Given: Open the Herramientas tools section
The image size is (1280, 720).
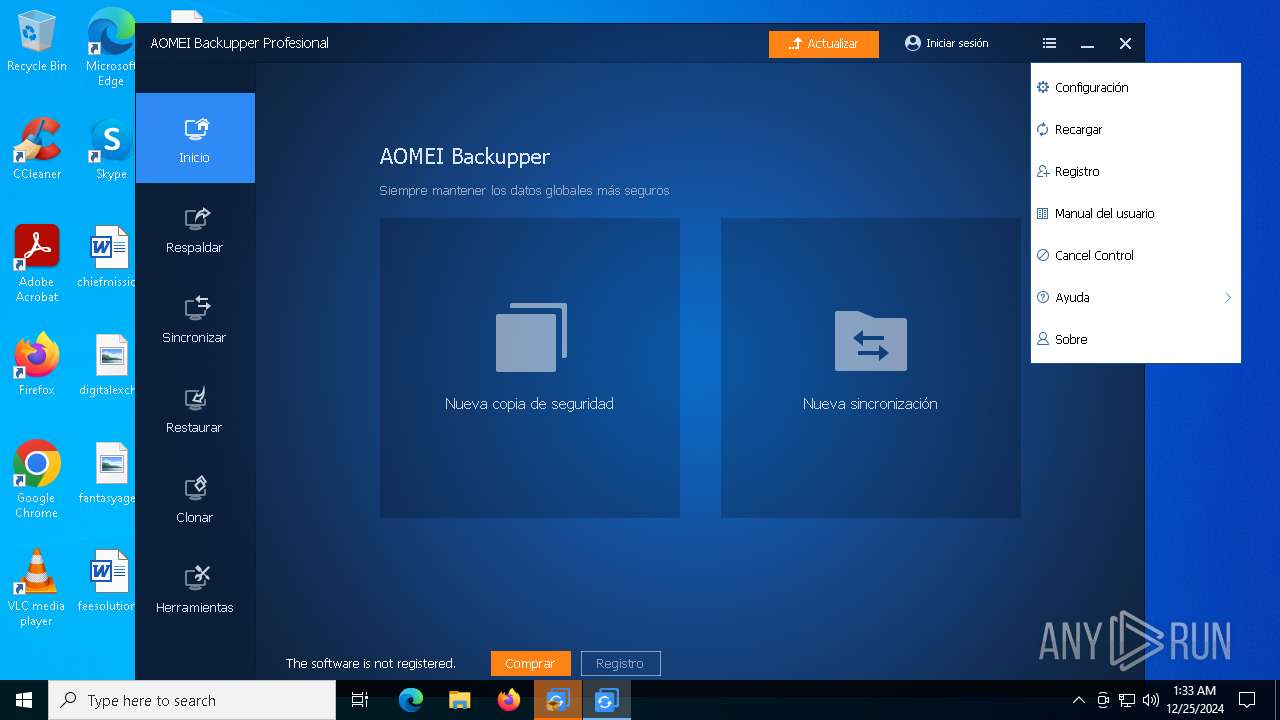Looking at the screenshot, I should [x=195, y=588].
